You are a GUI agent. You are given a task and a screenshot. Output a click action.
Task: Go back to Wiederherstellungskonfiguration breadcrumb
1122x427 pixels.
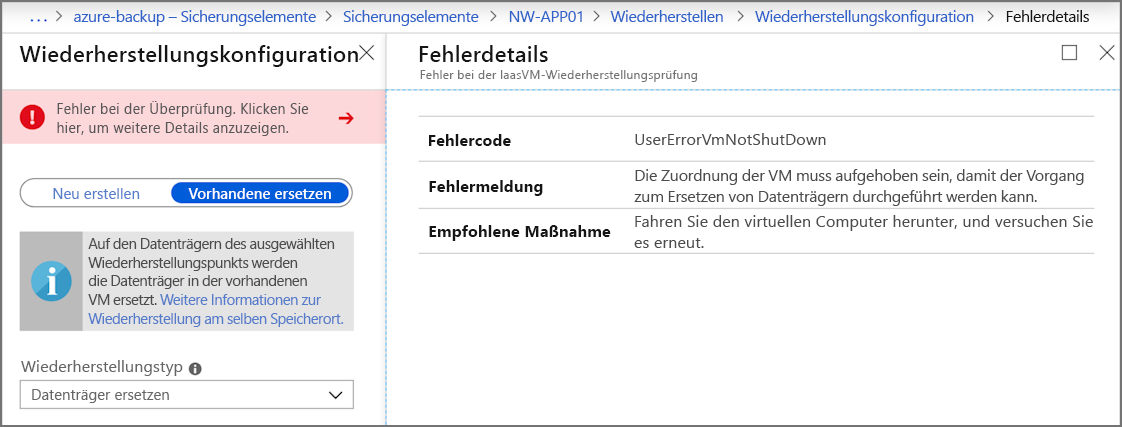(x=864, y=16)
